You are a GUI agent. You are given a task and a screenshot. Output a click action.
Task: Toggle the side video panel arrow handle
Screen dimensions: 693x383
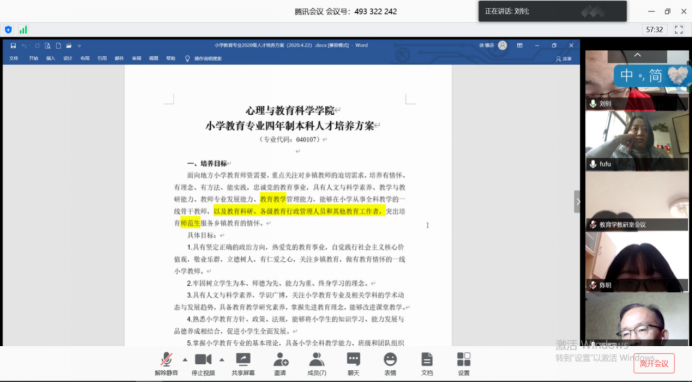(577, 202)
